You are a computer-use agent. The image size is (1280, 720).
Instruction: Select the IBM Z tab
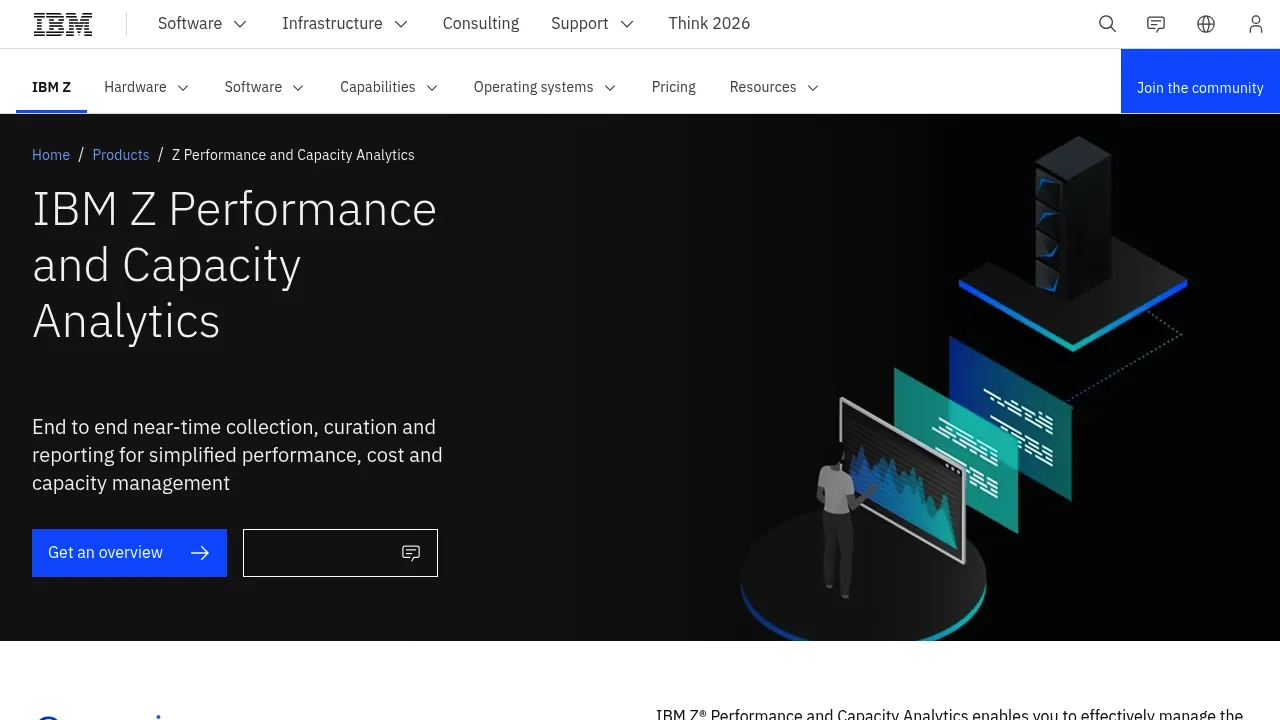(x=51, y=87)
